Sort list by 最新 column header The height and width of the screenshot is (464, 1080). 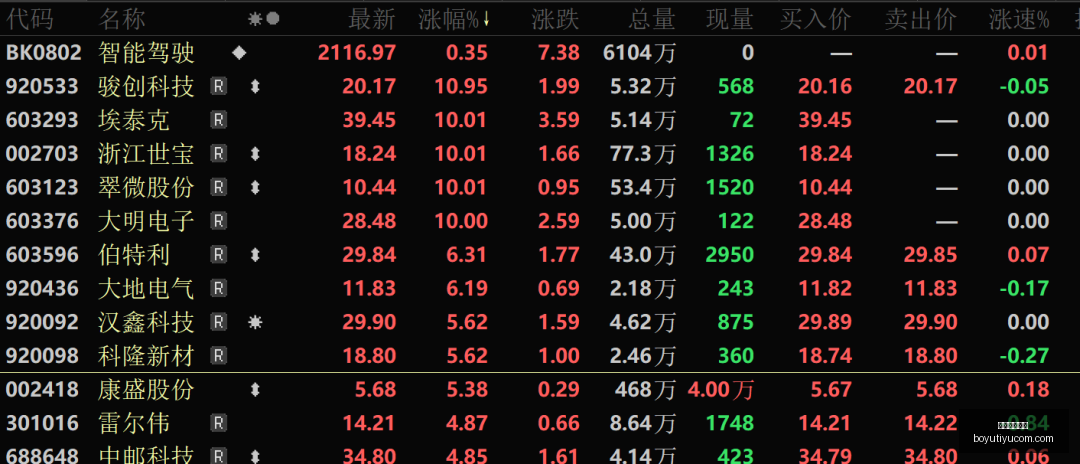(x=372, y=20)
